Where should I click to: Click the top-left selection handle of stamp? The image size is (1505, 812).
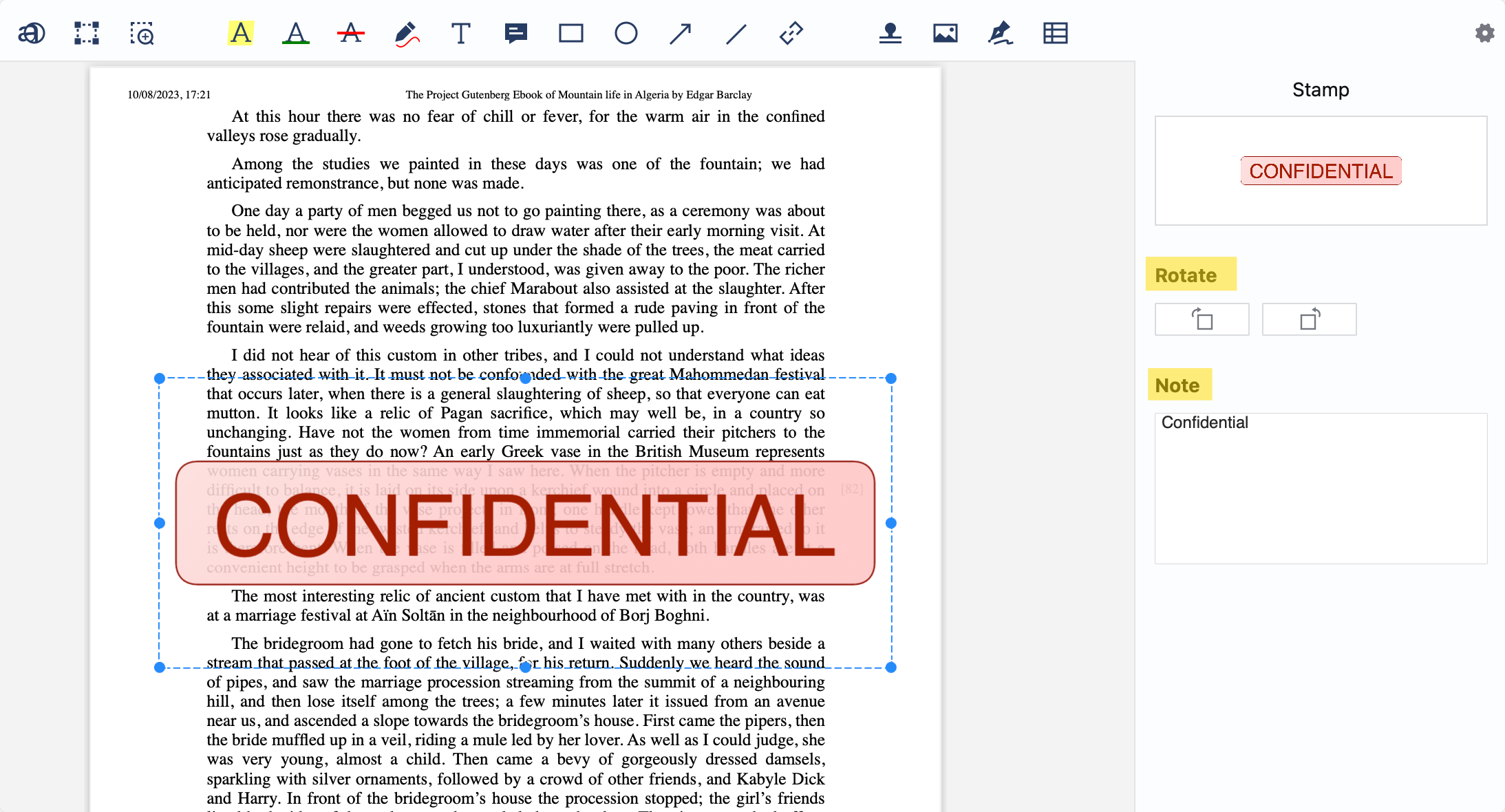coord(160,378)
